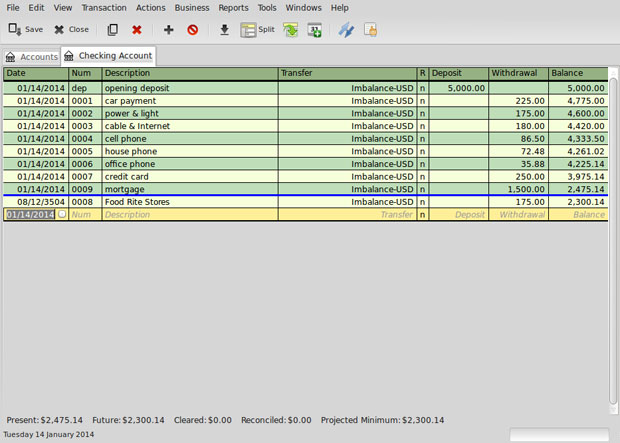Click the plus Enter transaction icon
The height and width of the screenshot is (443, 620).
(x=168, y=30)
